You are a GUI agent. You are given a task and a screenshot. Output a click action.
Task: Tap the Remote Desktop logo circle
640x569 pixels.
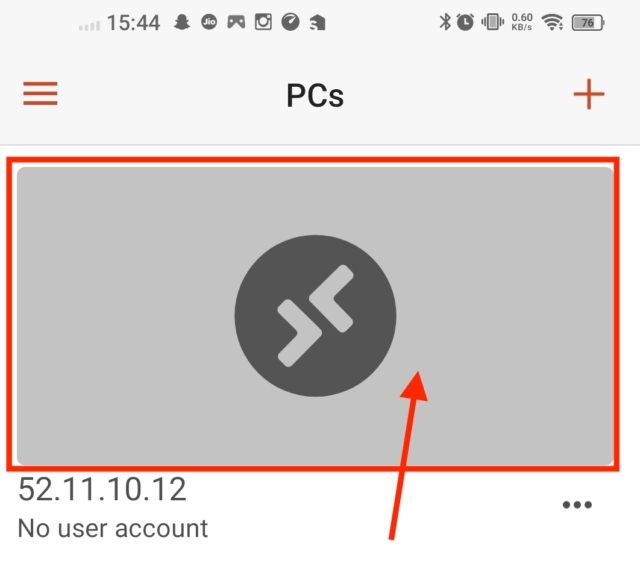[x=315, y=316]
